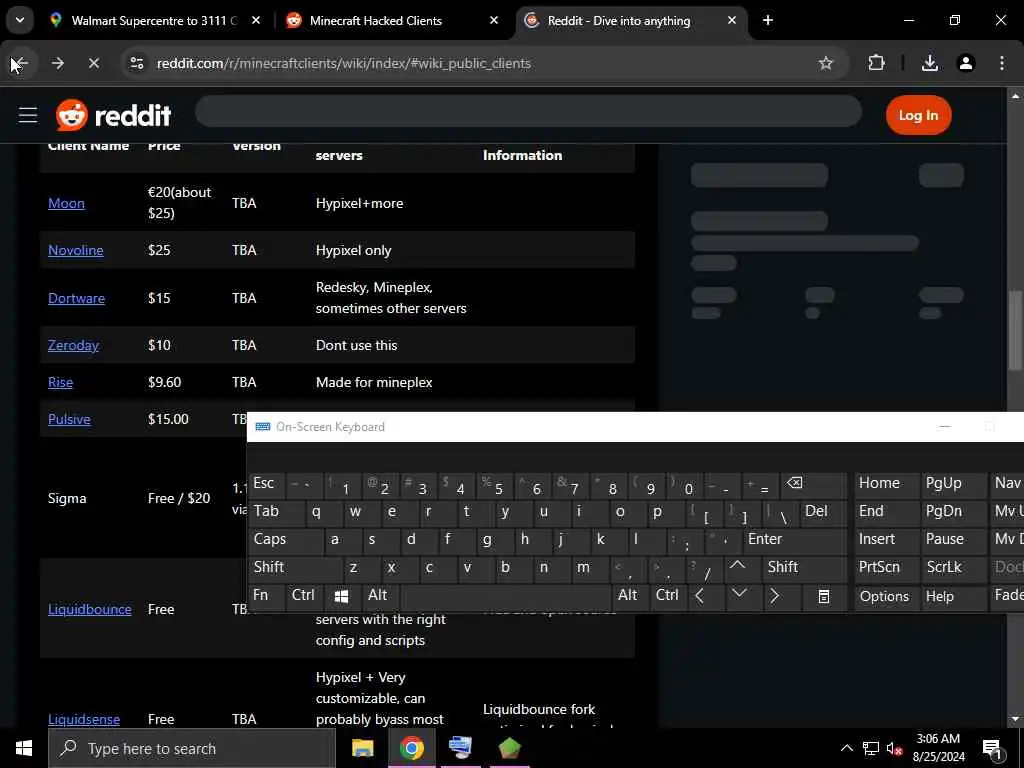
Task: Click the spacebar on On-Screen Keyboard
Action: [505, 596]
